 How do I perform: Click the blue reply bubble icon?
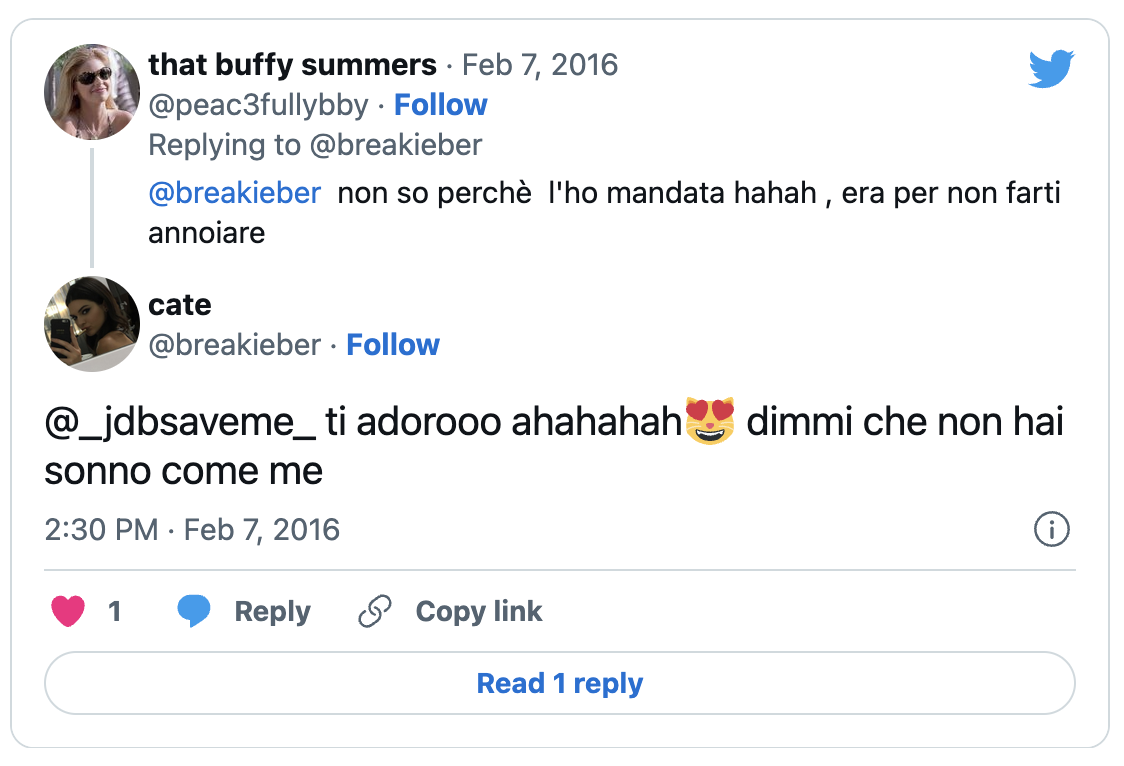pyautogui.click(x=194, y=611)
